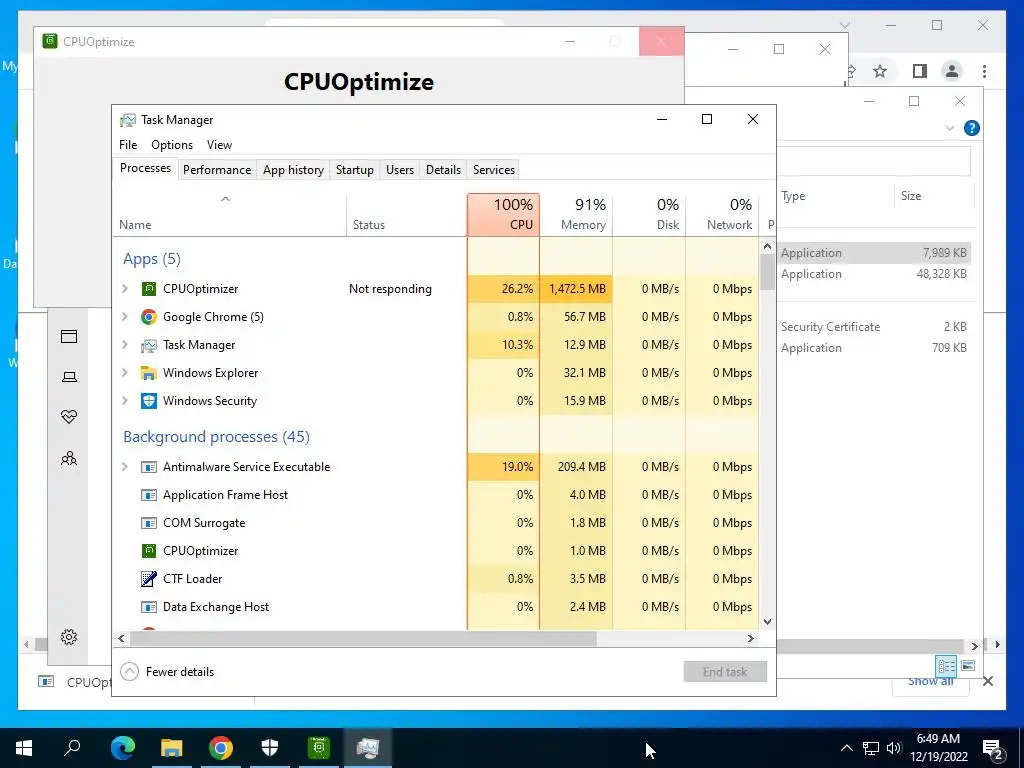
Task: Click Task Manager vertical scrollbar down arrow
Action: [x=767, y=622]
